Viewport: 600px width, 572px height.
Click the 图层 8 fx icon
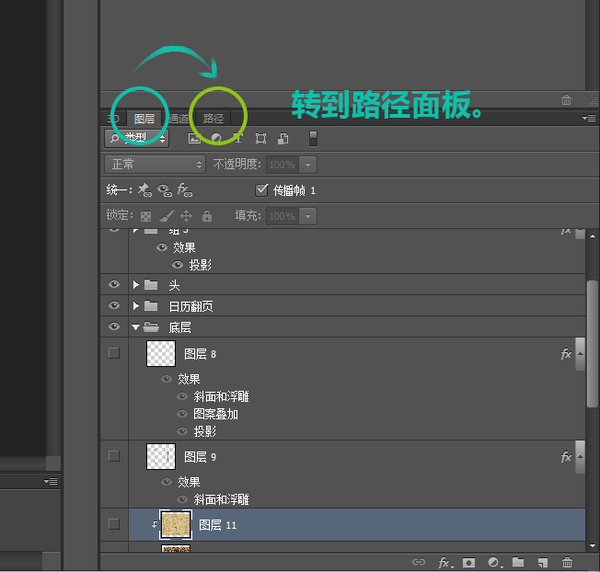[x=566, y=354]
